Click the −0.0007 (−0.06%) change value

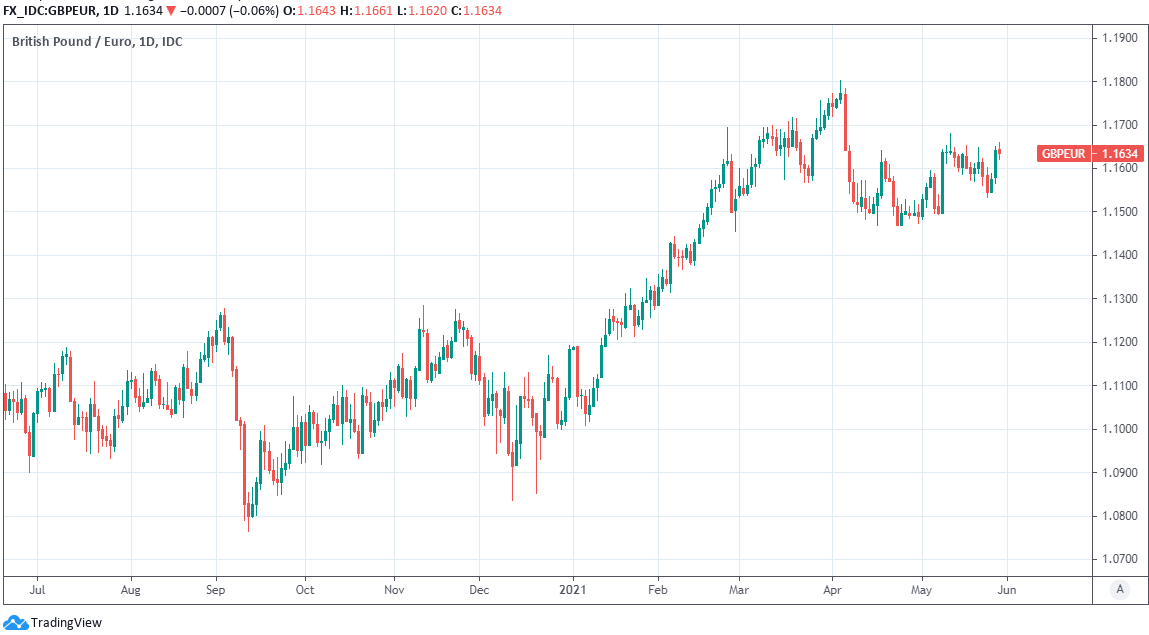click(228, 11)
